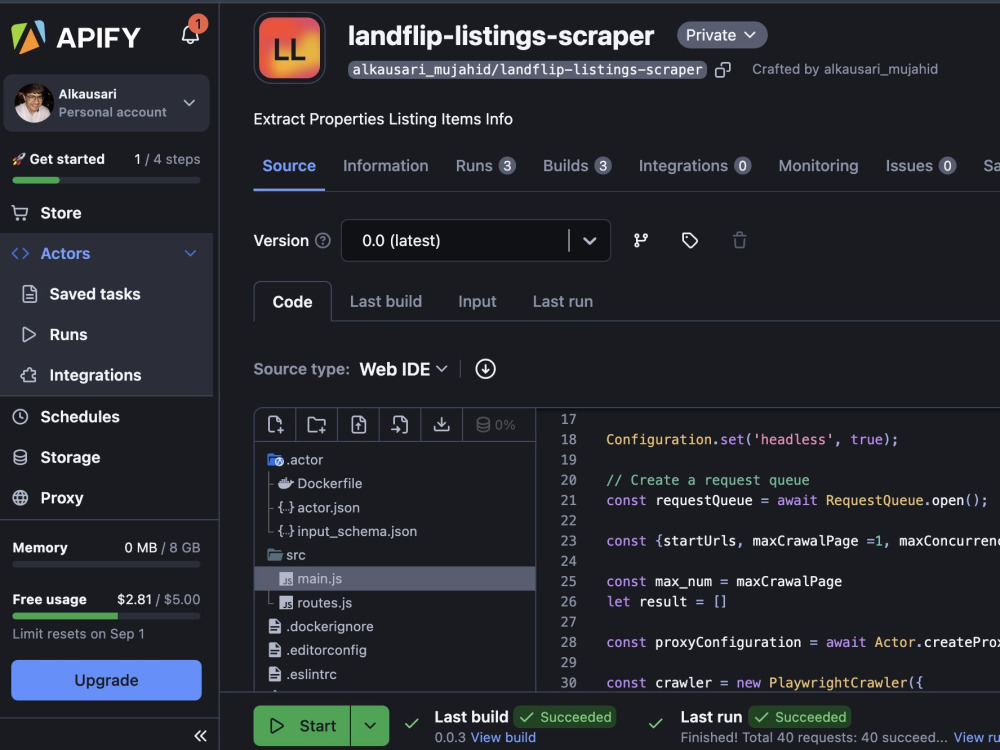Open the Builds tab
The height and width of the screenshot is (750, 1000).
coord(577,166)
